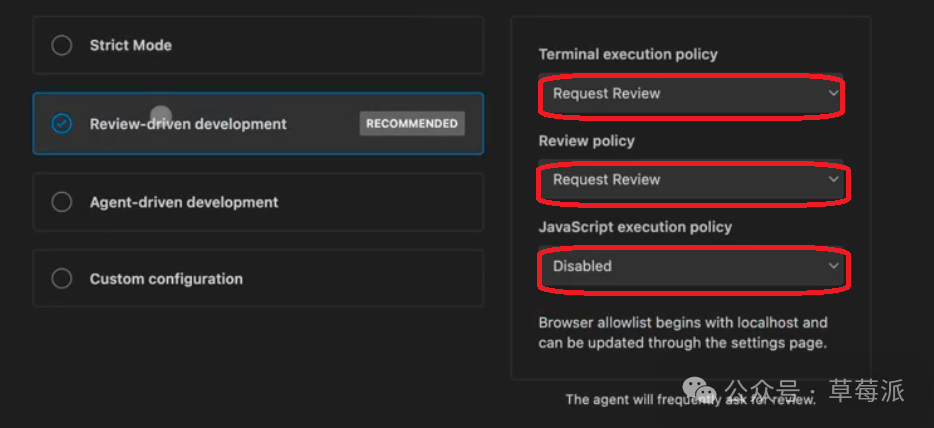The height and width of the screenshot is (428, 934).
Task: Click the JavaScript execution policy heading
Action: pos(635,227)
